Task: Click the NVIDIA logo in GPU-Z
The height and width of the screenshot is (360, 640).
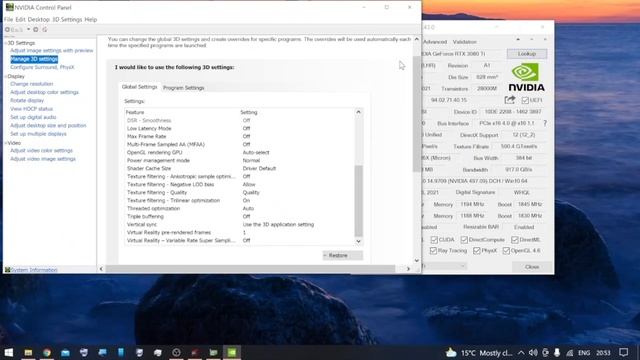Action: (526, 77)
